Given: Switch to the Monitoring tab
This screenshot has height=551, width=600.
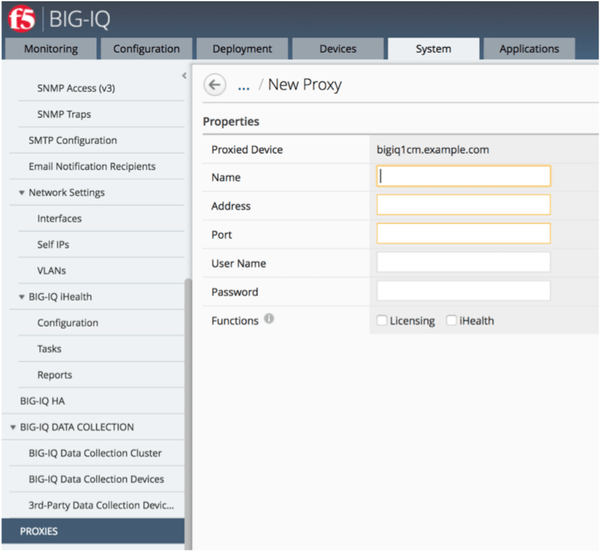Looking at the screenshot, I should [x=51, y=49].
